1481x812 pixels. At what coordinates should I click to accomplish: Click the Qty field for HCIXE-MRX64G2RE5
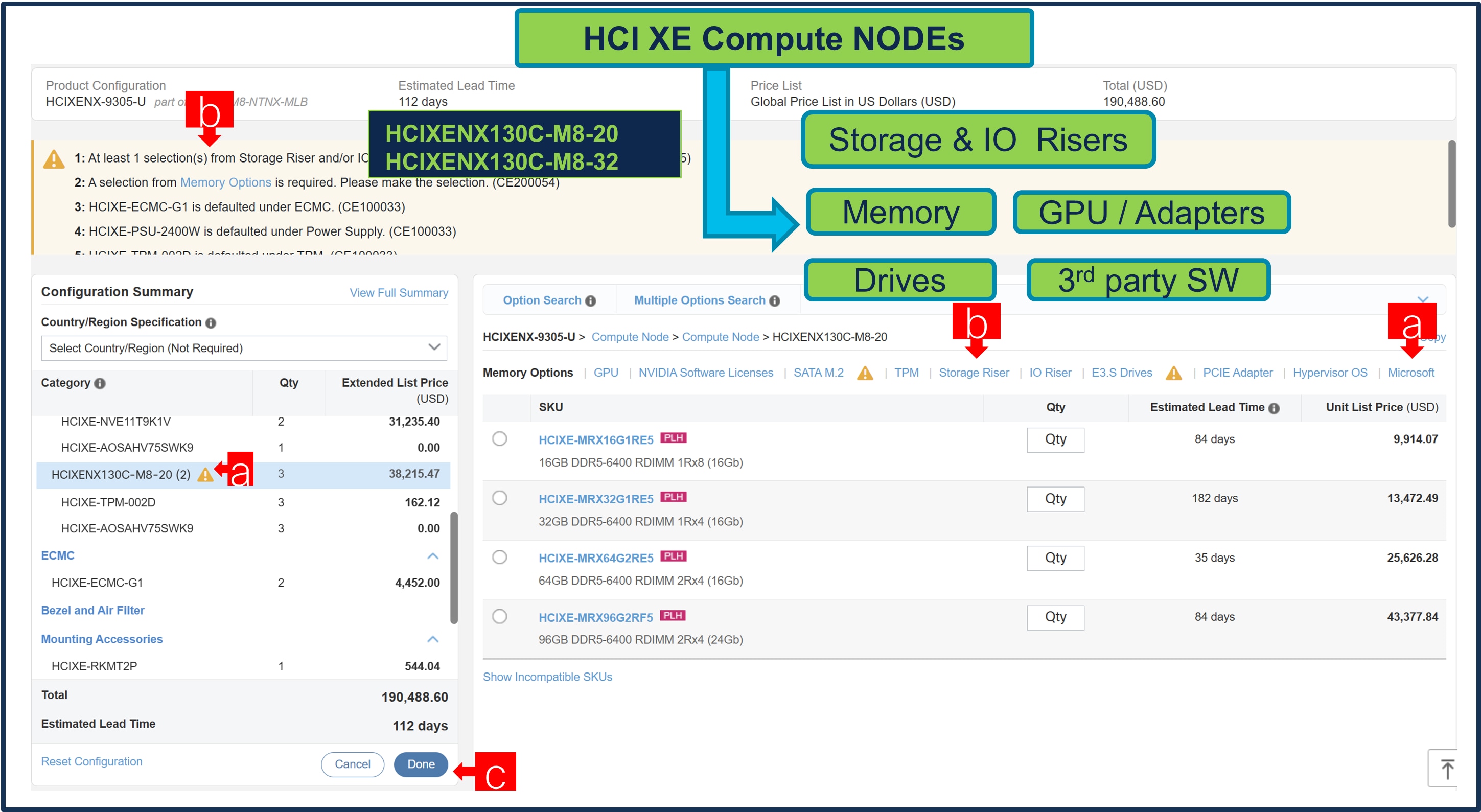(x=1056, y=558)
